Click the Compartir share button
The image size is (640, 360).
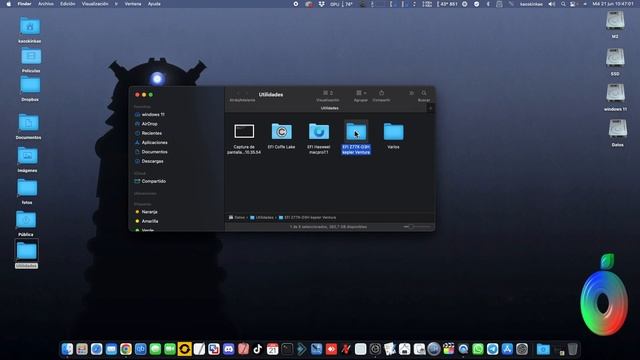[x=381, y=93]
